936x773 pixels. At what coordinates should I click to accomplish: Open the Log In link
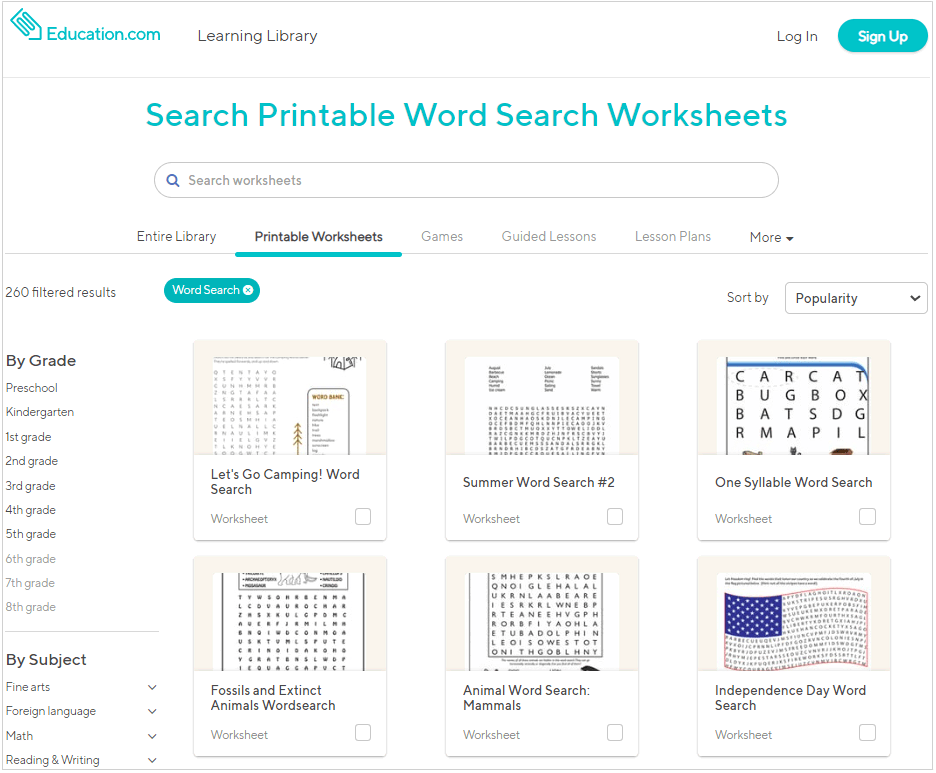coord(797,35)
